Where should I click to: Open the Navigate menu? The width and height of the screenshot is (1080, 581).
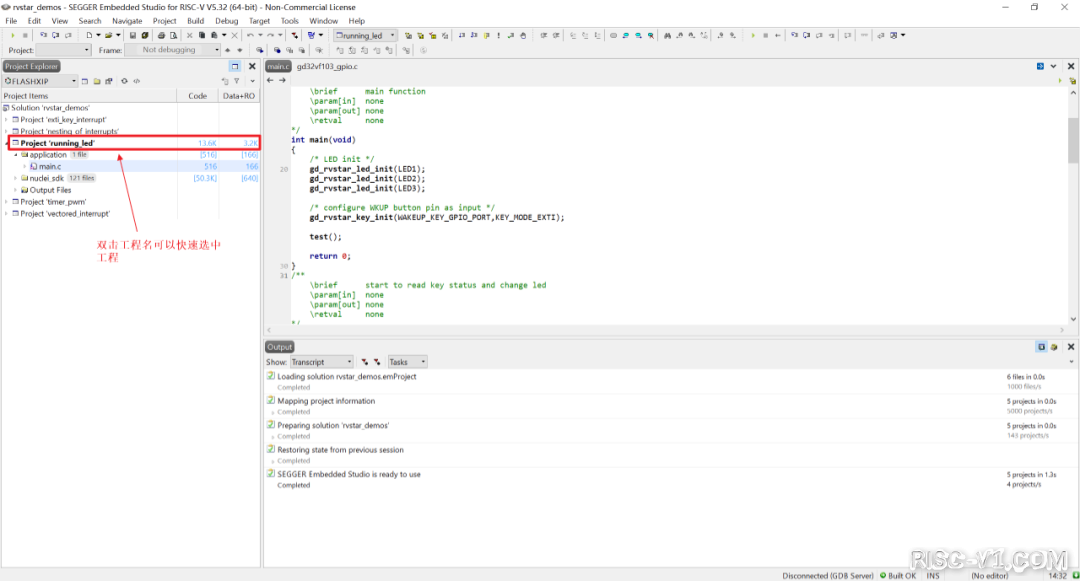click(127, 21)
